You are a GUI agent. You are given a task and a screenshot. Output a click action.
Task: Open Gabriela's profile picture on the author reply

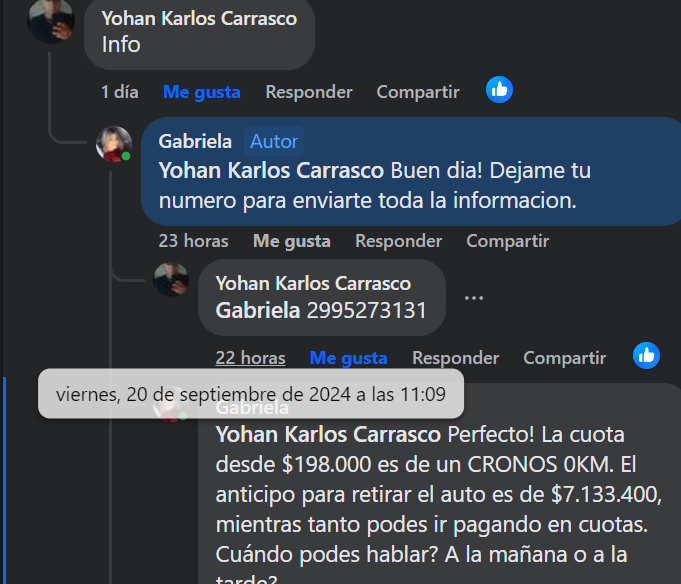point(114,144)
